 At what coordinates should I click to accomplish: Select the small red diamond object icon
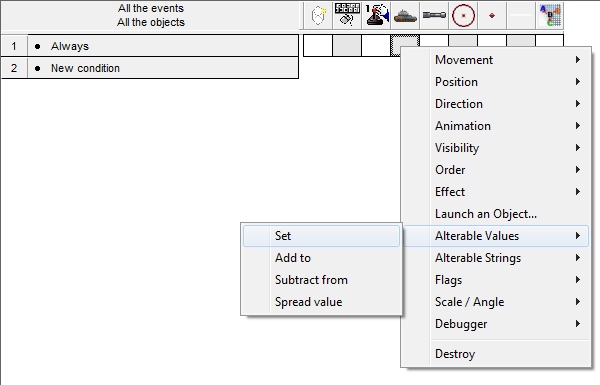tap(492, 16)
